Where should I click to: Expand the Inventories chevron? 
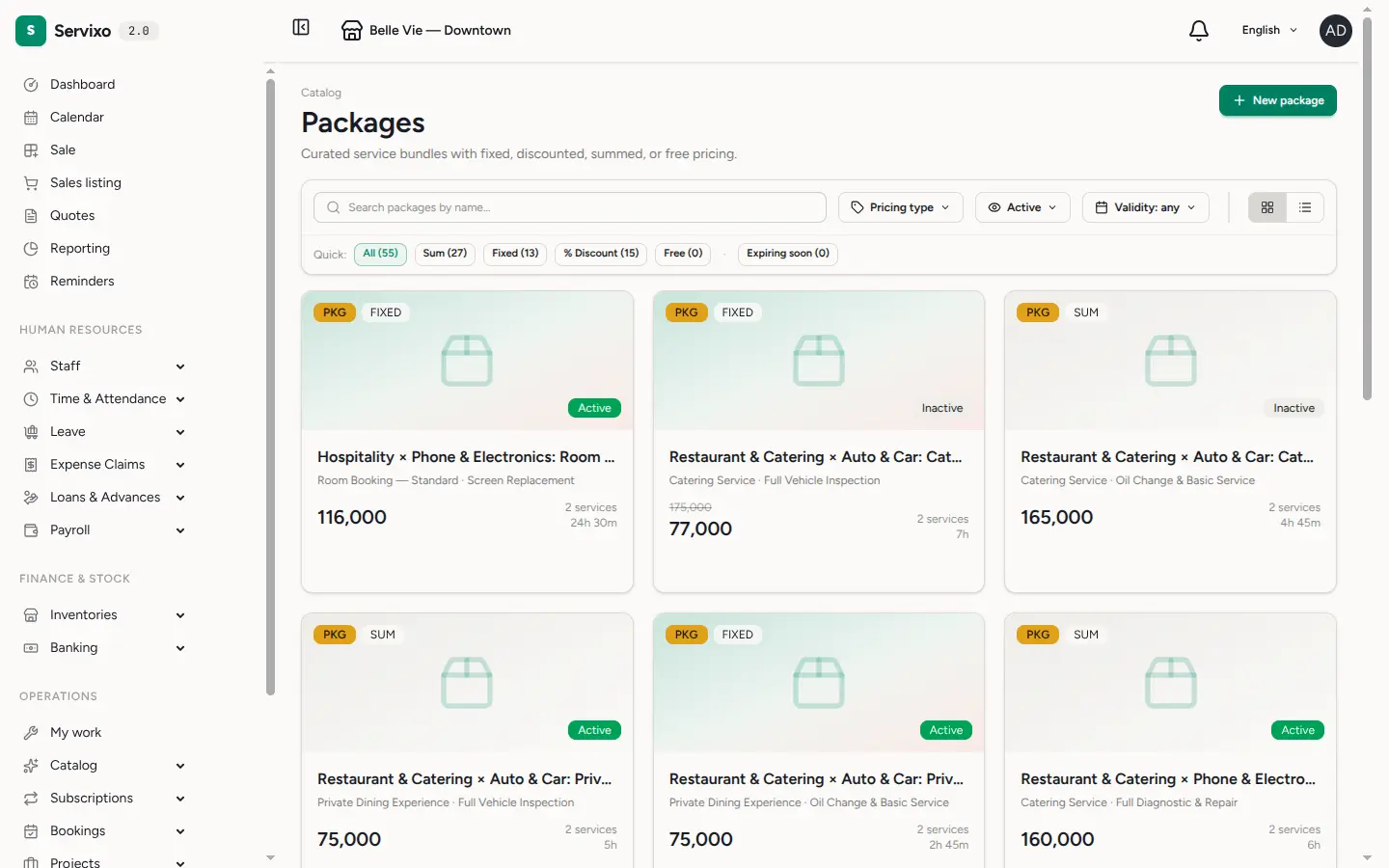(180, 615)
